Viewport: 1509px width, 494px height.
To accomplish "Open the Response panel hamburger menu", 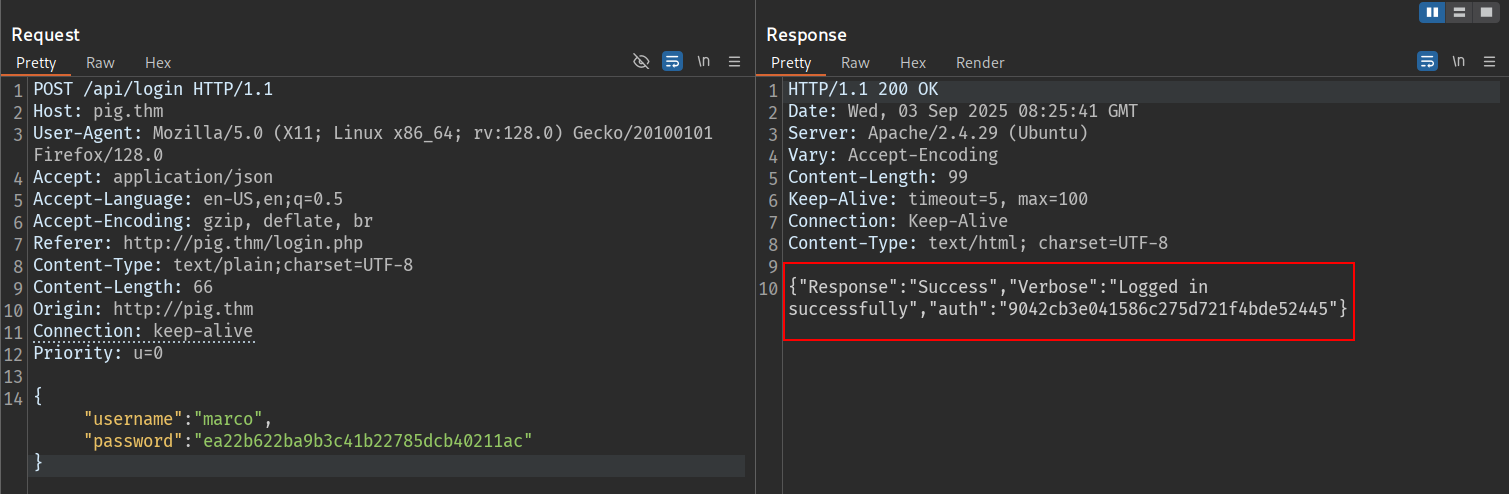I will 1489,61.
